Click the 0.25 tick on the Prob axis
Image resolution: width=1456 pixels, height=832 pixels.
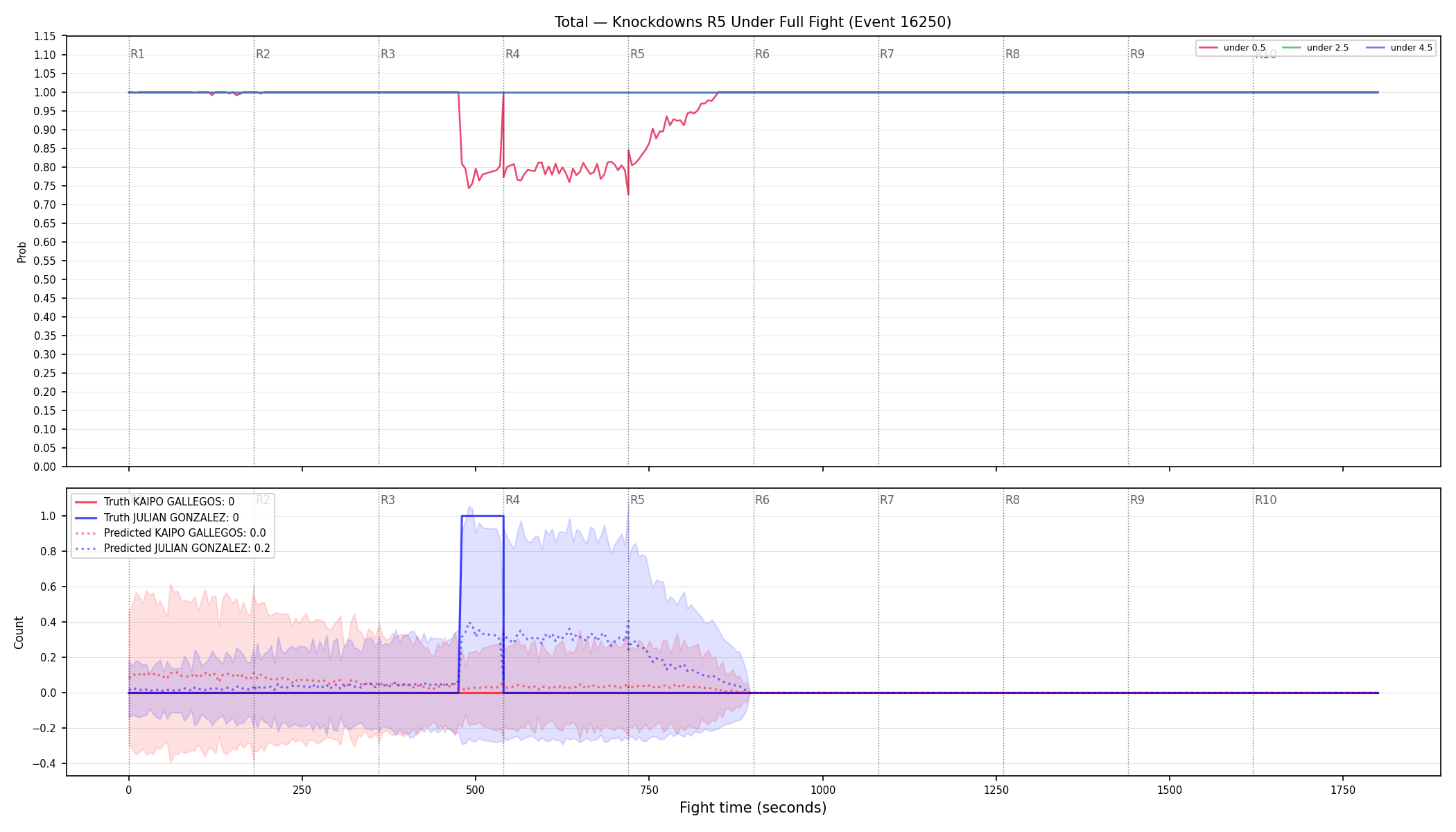pyautogui.click(x=45, y=373)
